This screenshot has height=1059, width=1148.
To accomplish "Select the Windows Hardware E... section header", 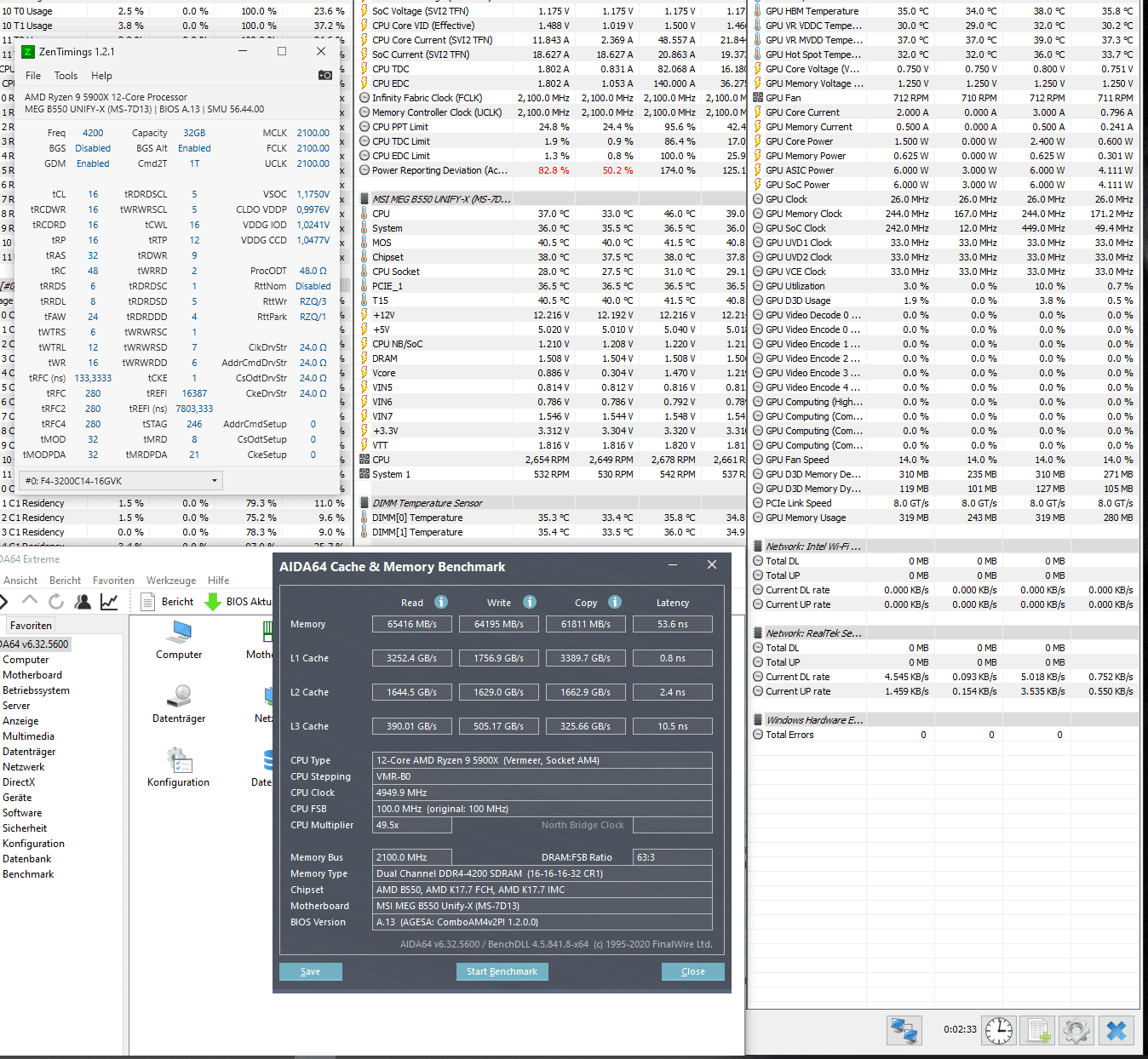I will [x=944, y=720].
